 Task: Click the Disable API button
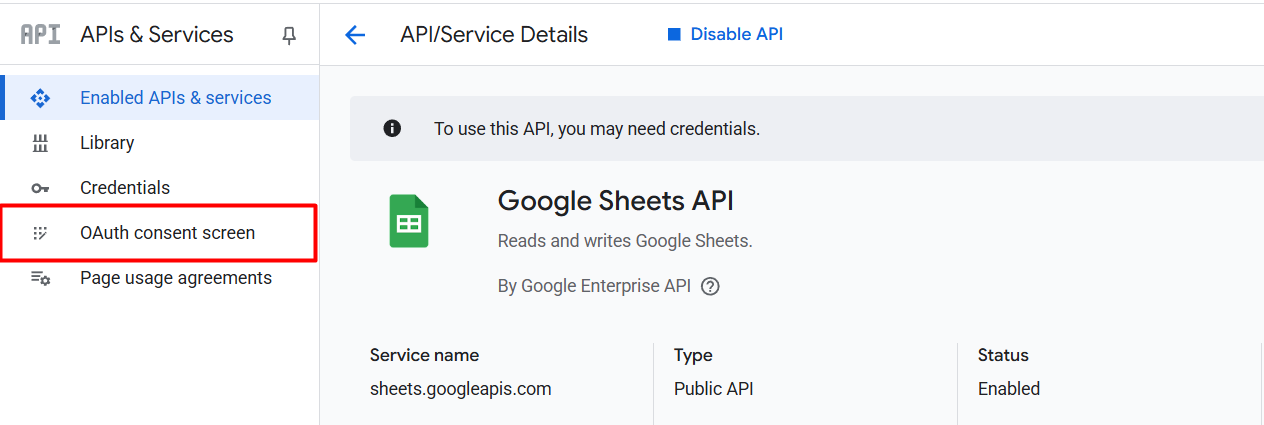click(725, 34)
